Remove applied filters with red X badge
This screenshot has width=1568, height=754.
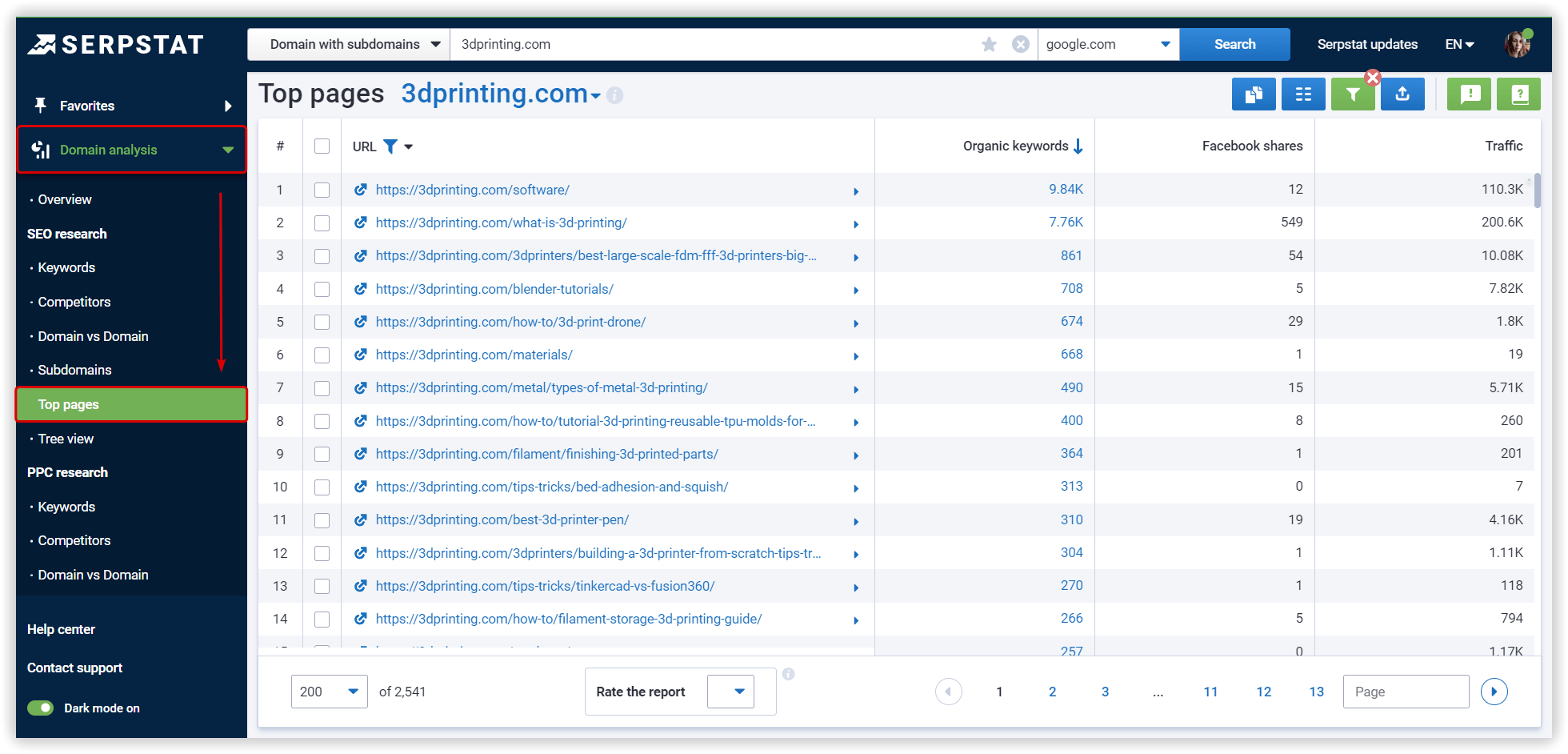tap(1373, 78)
